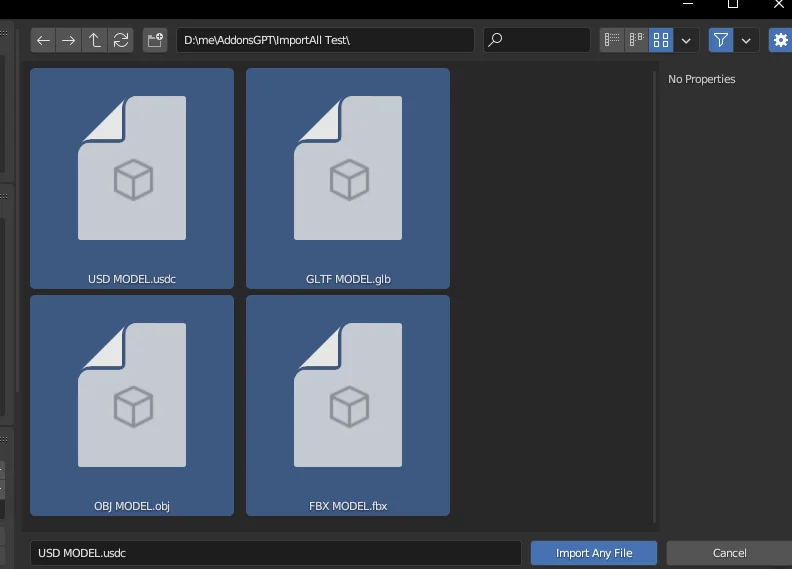Expand the display settings dropdown
792x569 pixels.
point(686,40)
